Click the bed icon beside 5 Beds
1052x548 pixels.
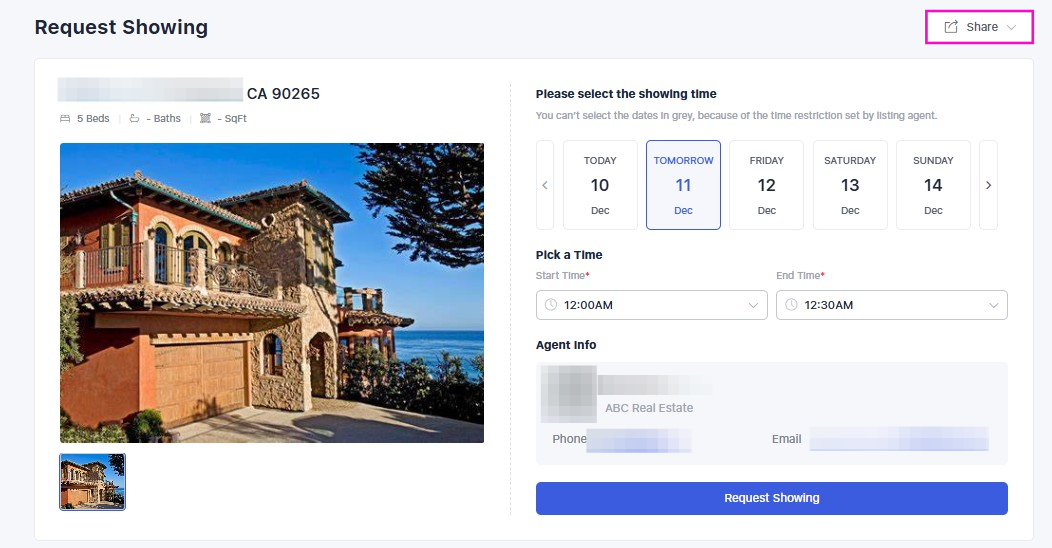(x=65, y=118)
